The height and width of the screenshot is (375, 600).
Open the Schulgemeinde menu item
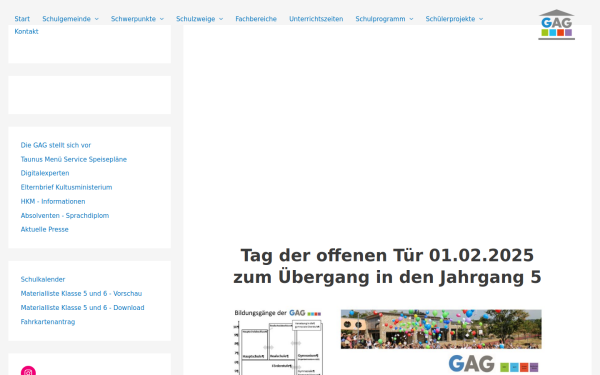(66, 19)
